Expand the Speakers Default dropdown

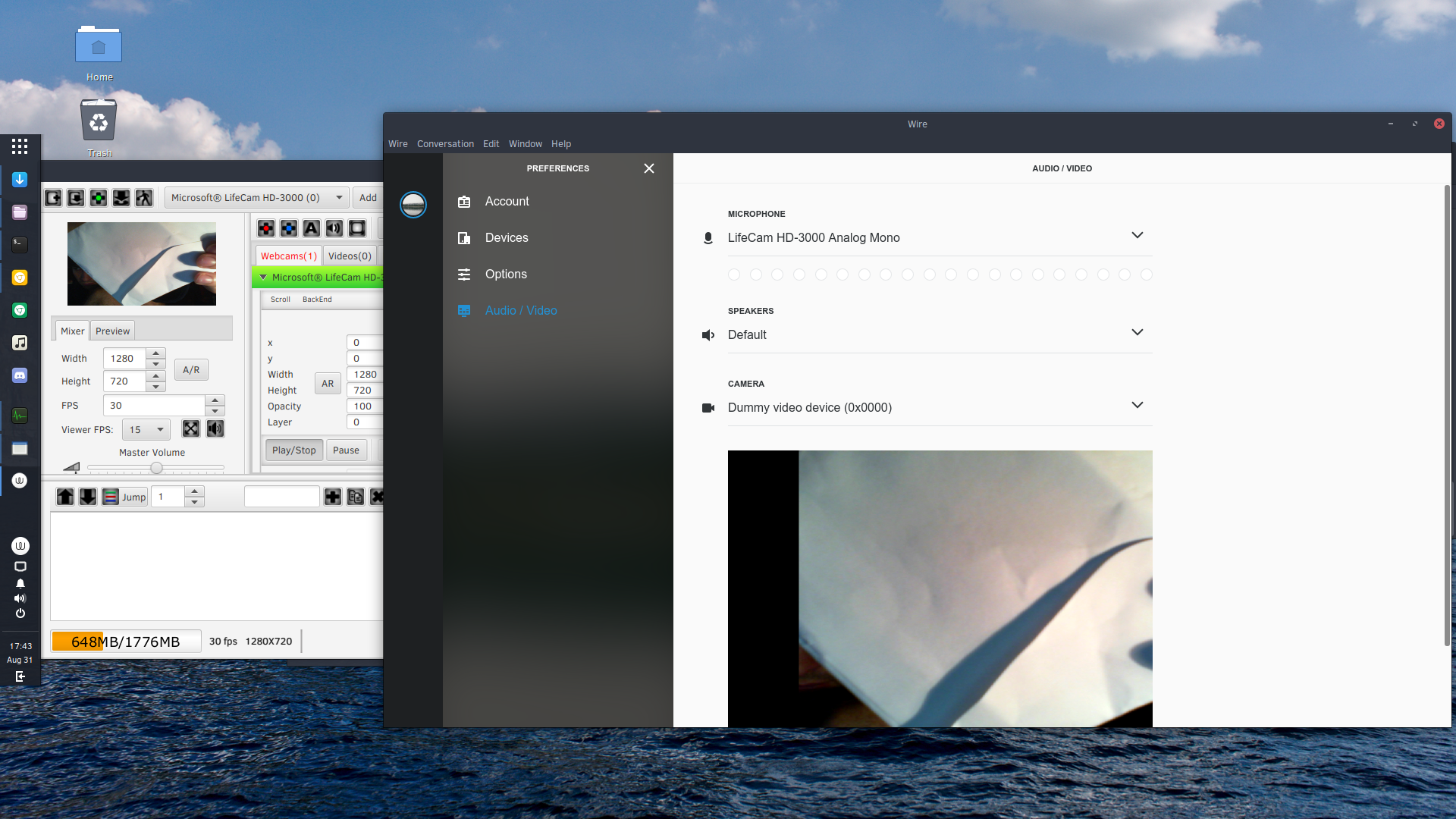click(1137, 332)
